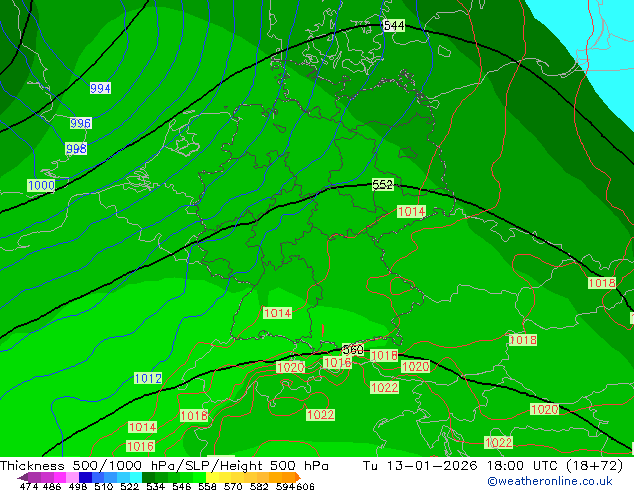Click the blue 1000 isobar label
The image size is (634, 490).
click(x=41, y=186)
